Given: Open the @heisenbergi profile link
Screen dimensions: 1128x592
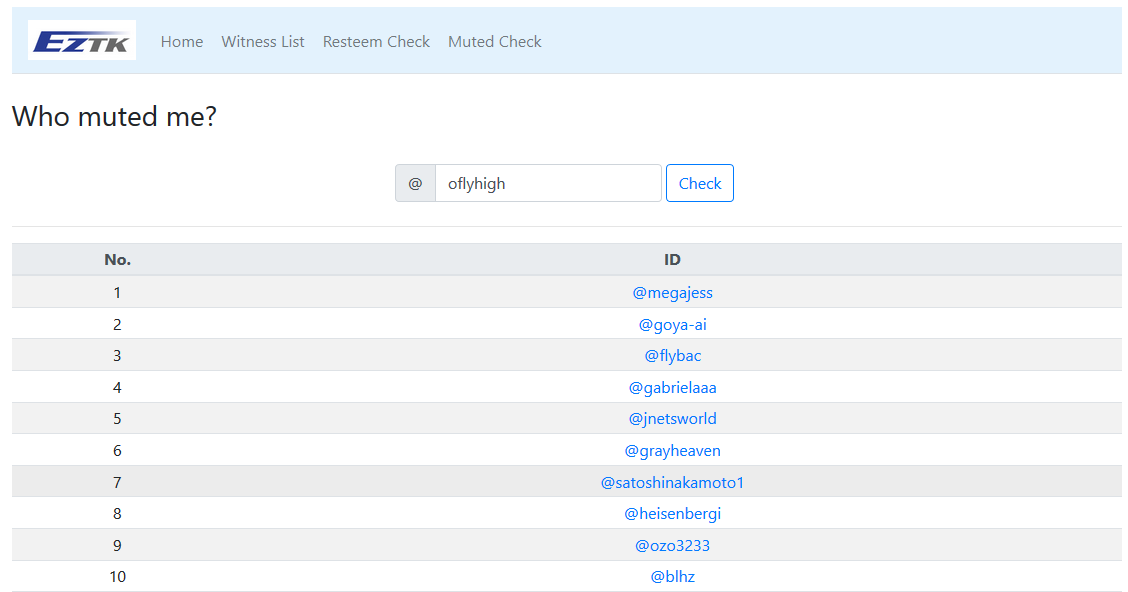Looking at the screenshot, I should 673,514.
